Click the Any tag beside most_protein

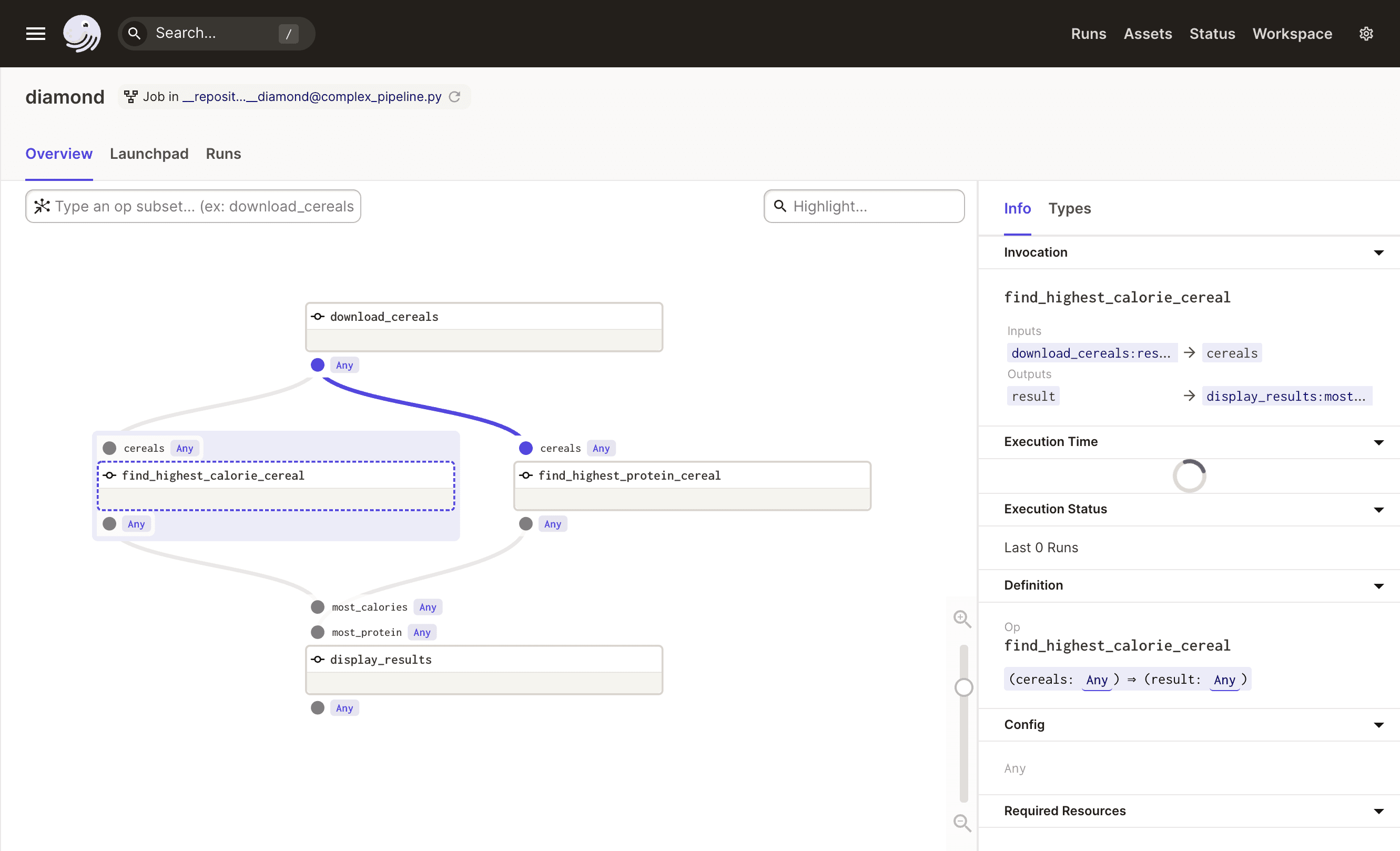tap(422, 632)
